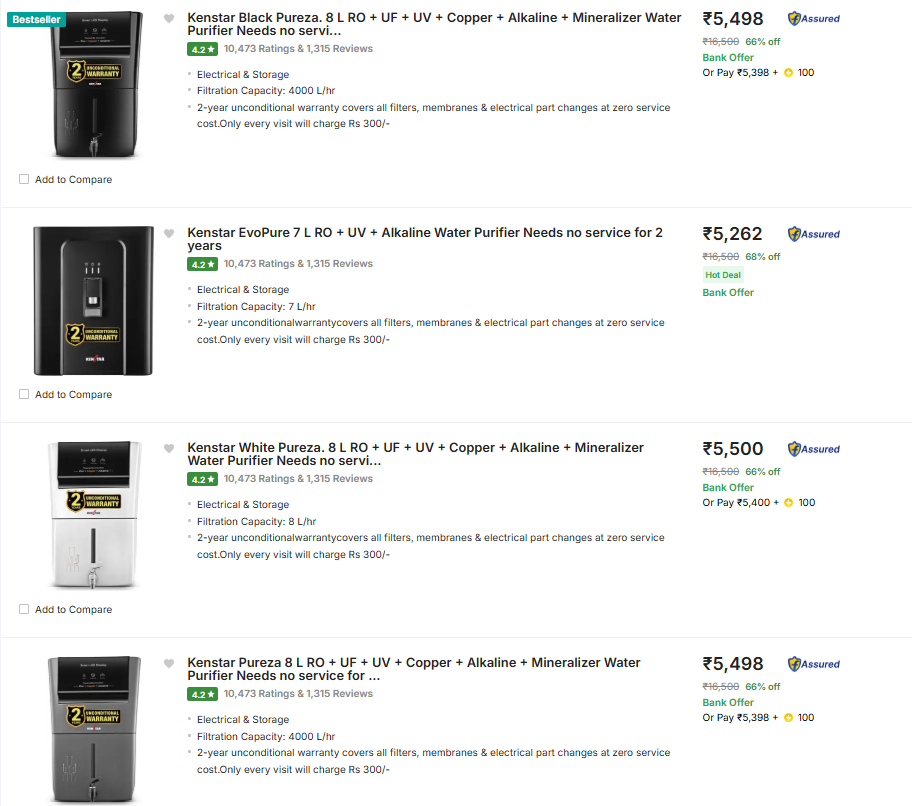
Task: Open the Kenstar EvoPure 7 L title link
Action: tap(424, 239)
